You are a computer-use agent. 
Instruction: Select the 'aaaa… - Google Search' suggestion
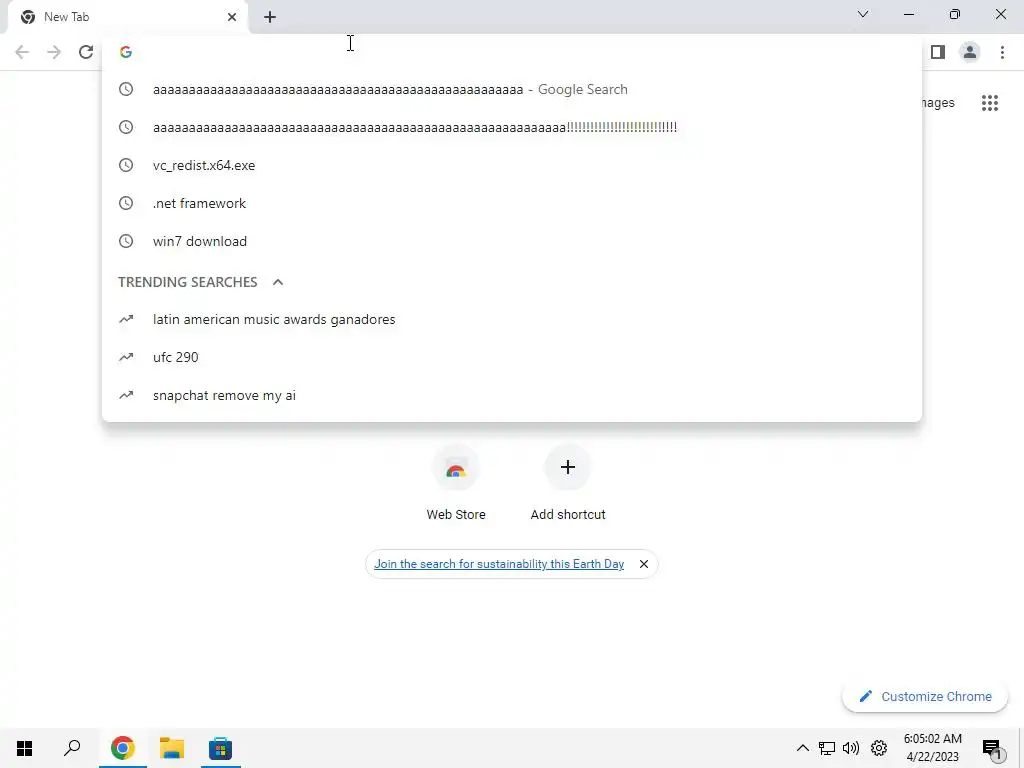tap(512, 89)
